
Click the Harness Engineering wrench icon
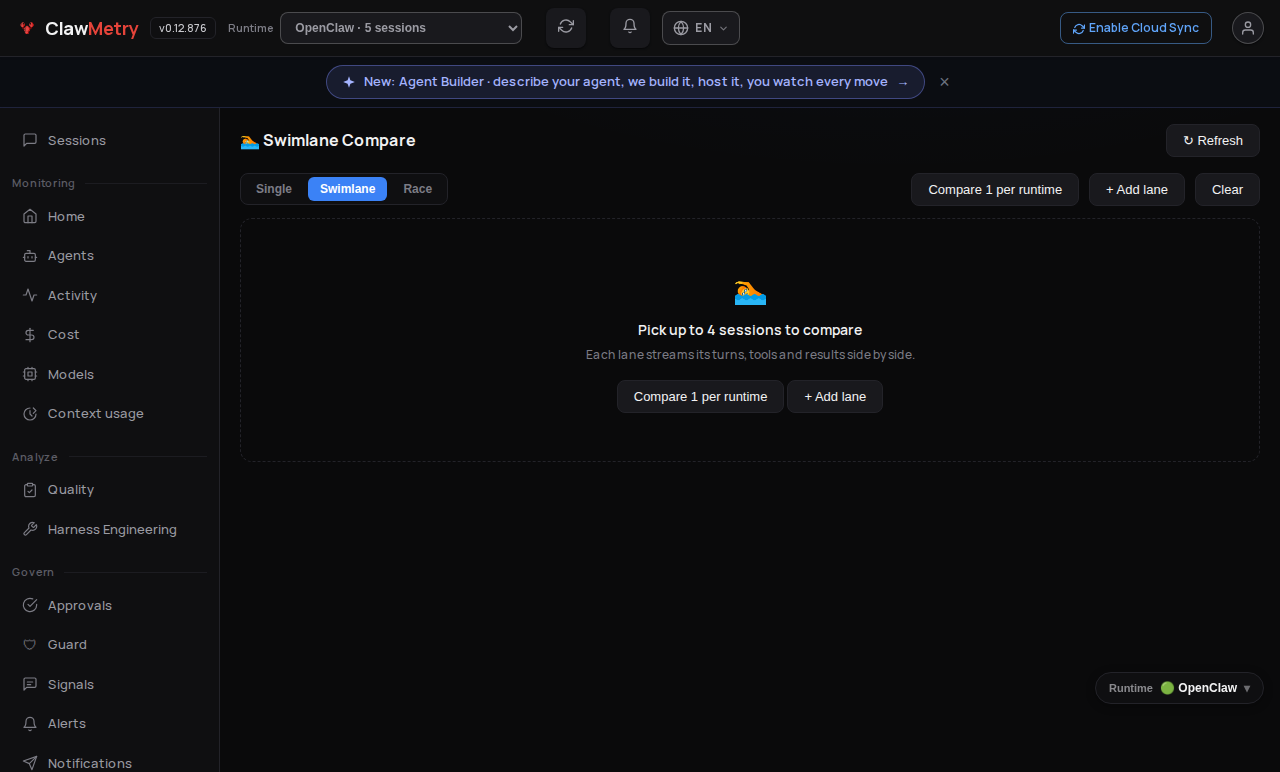(x=30, y=530)
